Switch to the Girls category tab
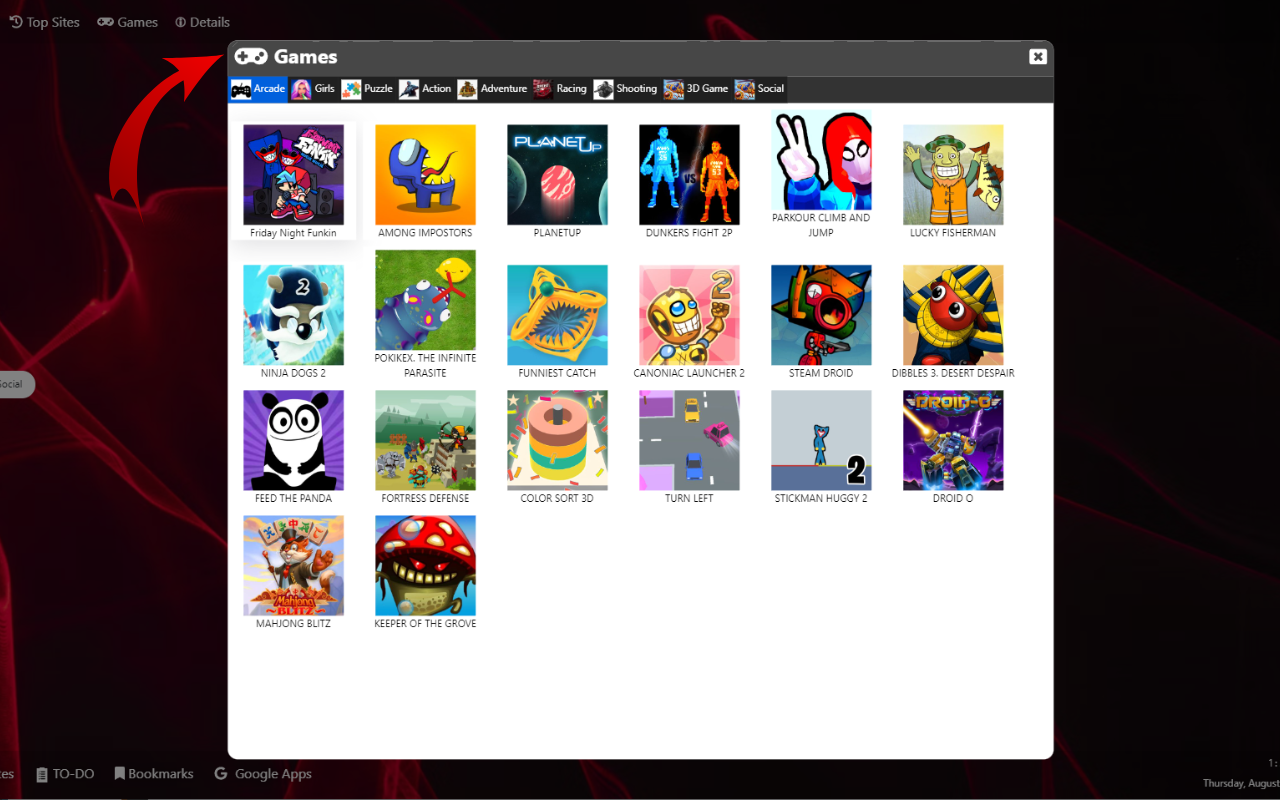 pos(313,89)
